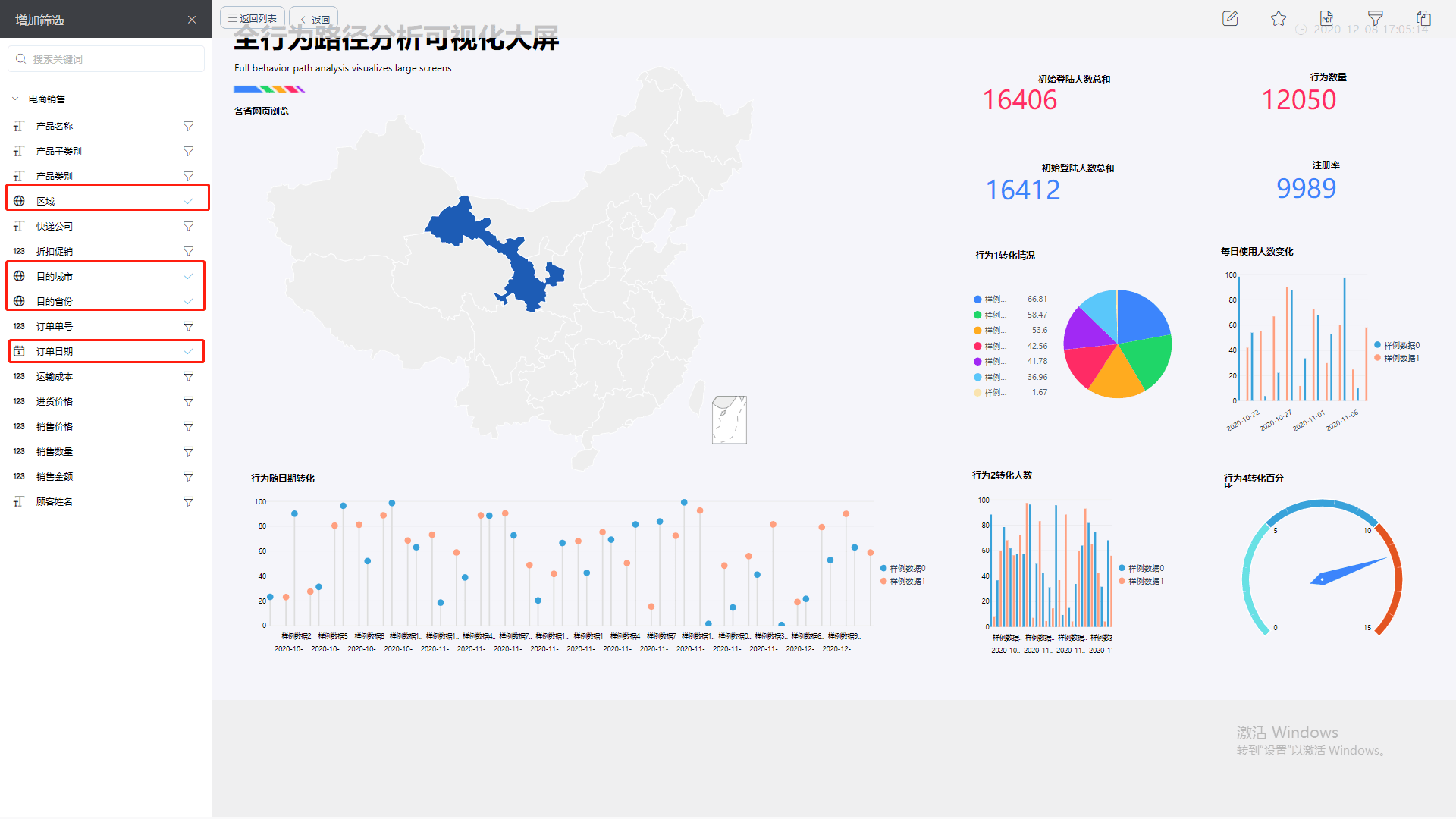Click the South China Sea inset map

point(730,419)
